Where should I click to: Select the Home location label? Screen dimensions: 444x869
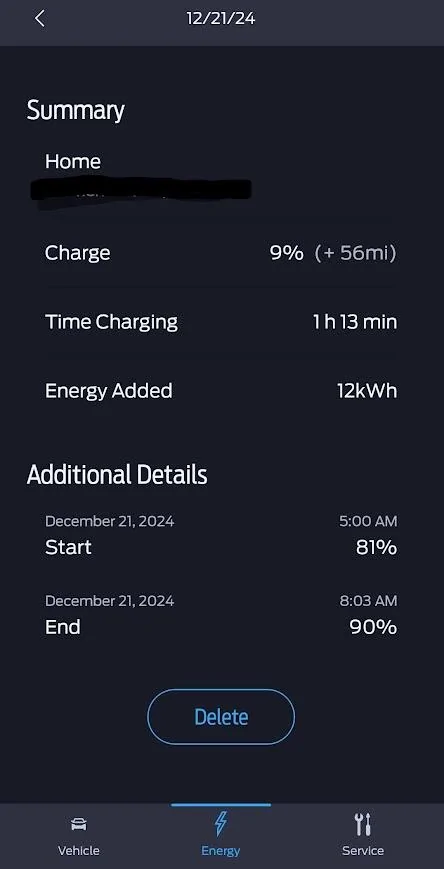[73, 162]
